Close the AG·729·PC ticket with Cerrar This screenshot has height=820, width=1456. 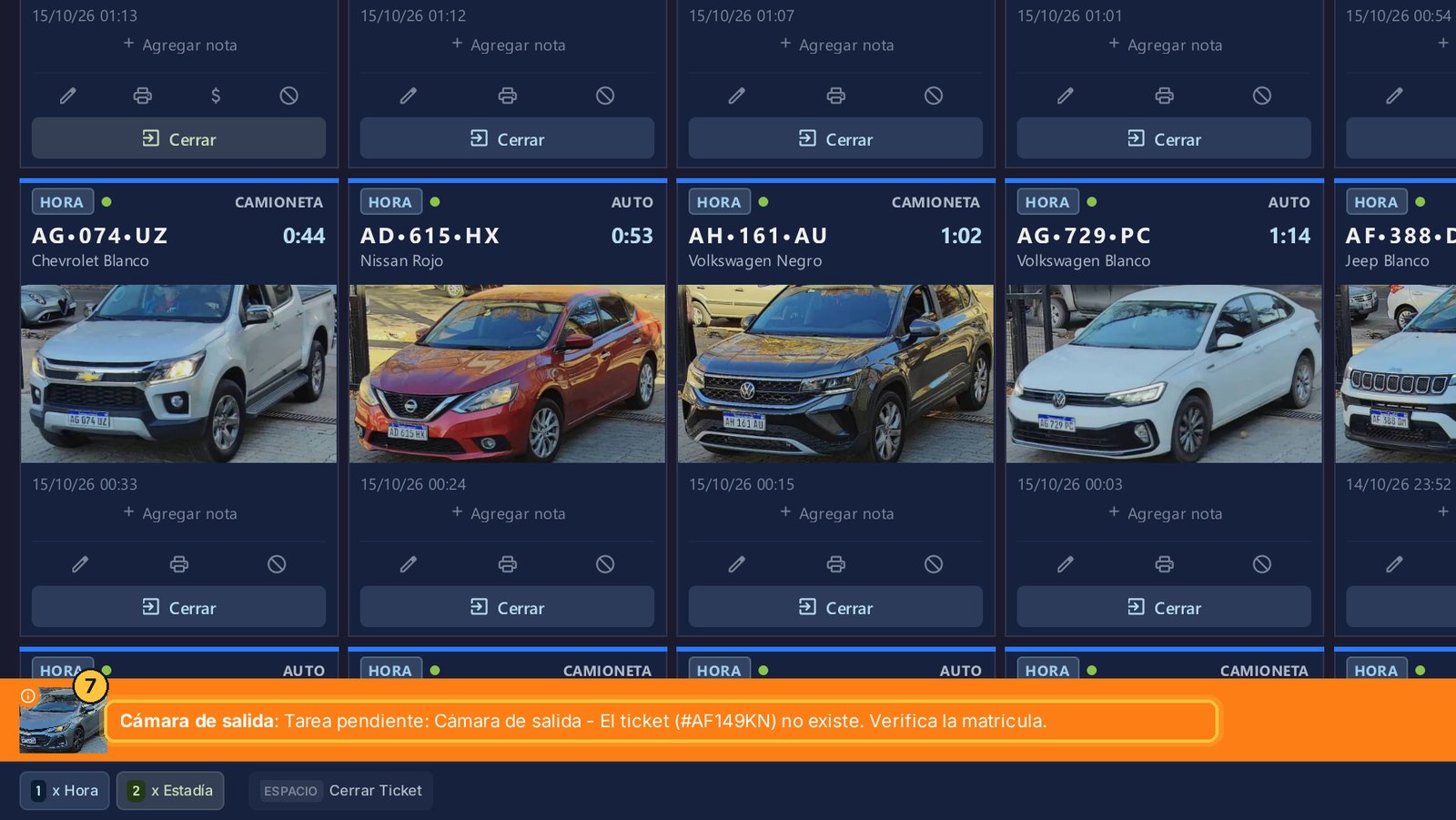coord(1164,607)
